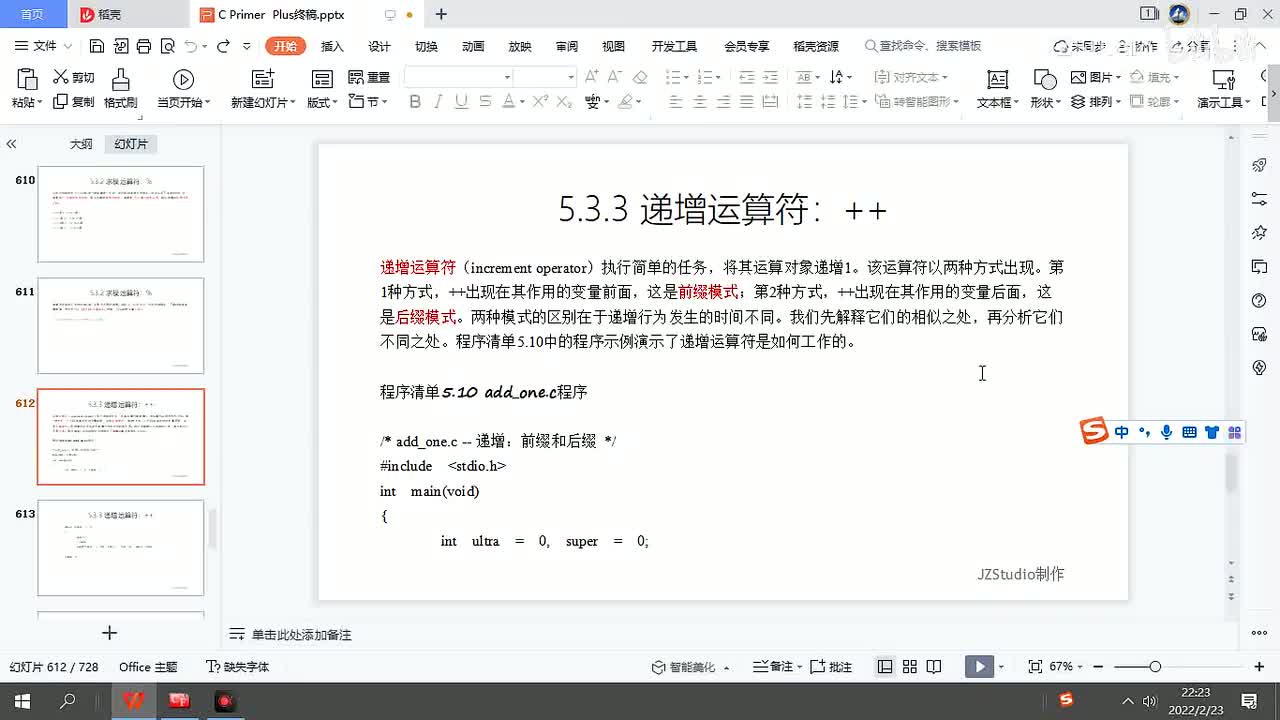
Task: Click the Undo arrow icon
Action: tap(191, 46)
